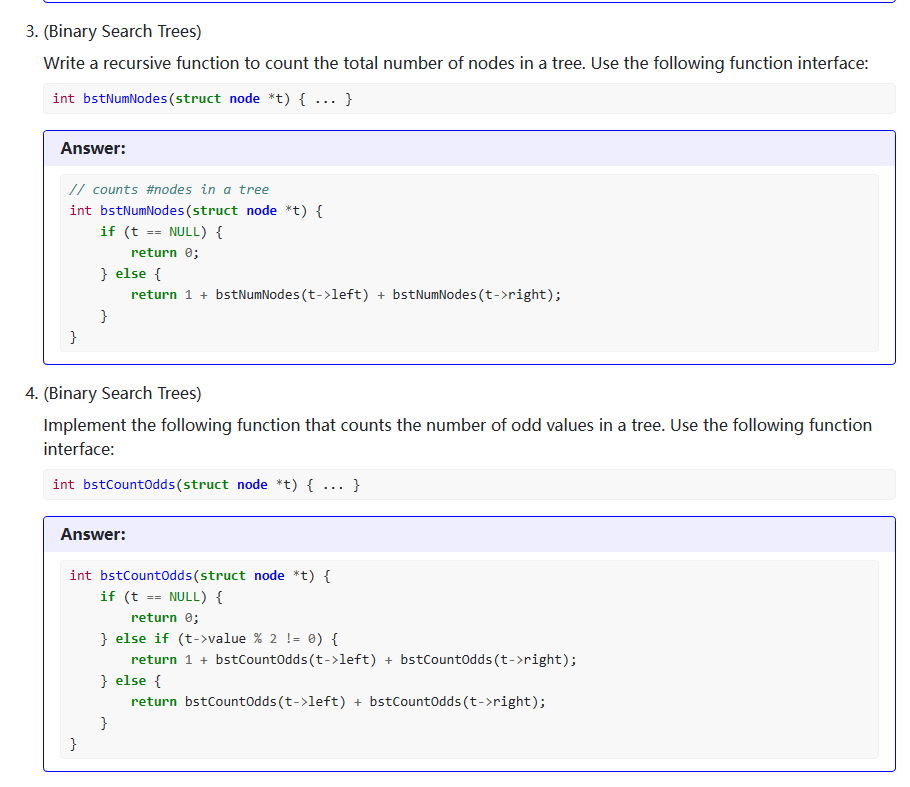Click the bstNumNodes interface code line
910x787 pixels.
203,99
